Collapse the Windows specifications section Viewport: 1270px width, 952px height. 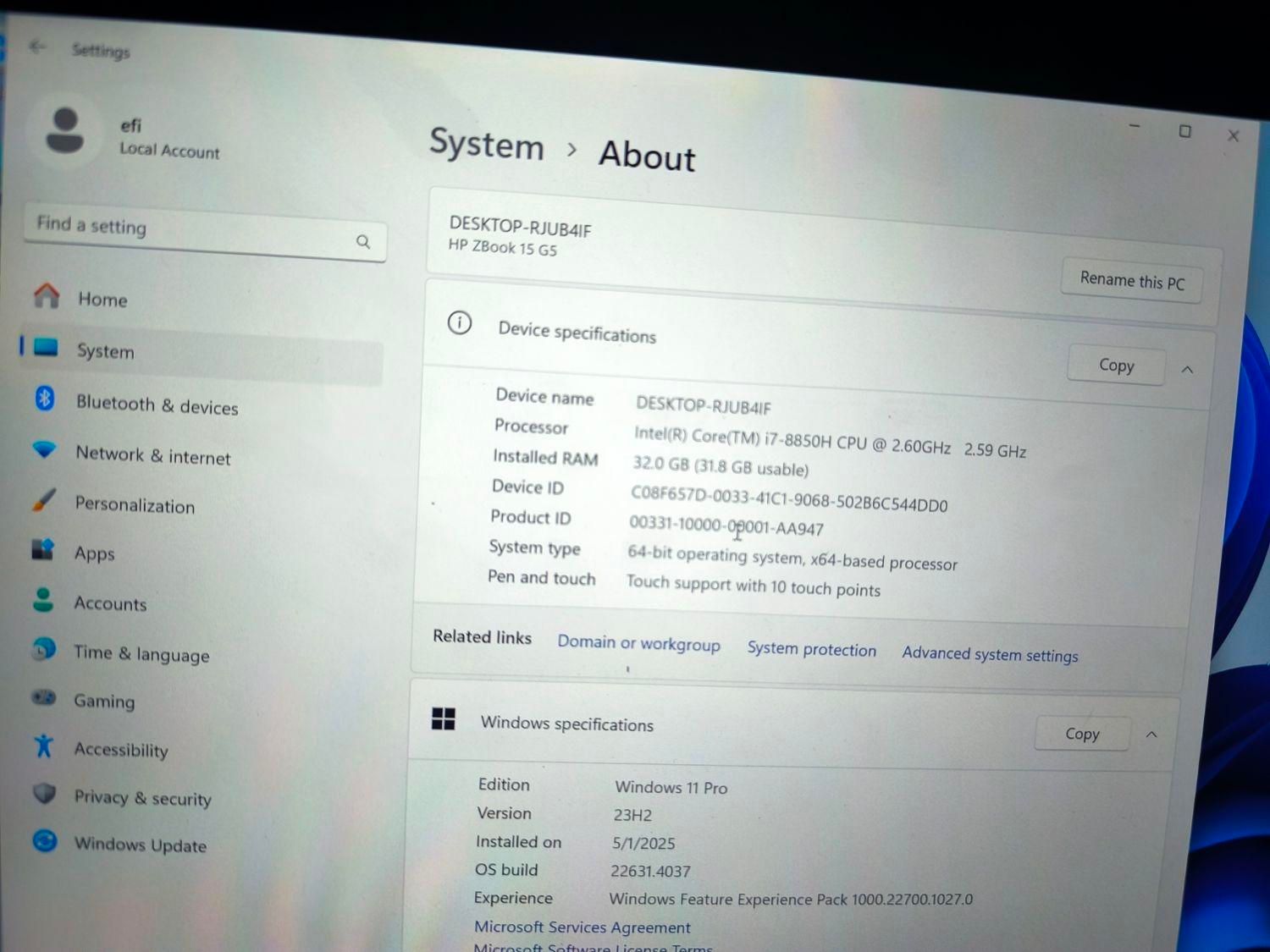pos(1151,735)
